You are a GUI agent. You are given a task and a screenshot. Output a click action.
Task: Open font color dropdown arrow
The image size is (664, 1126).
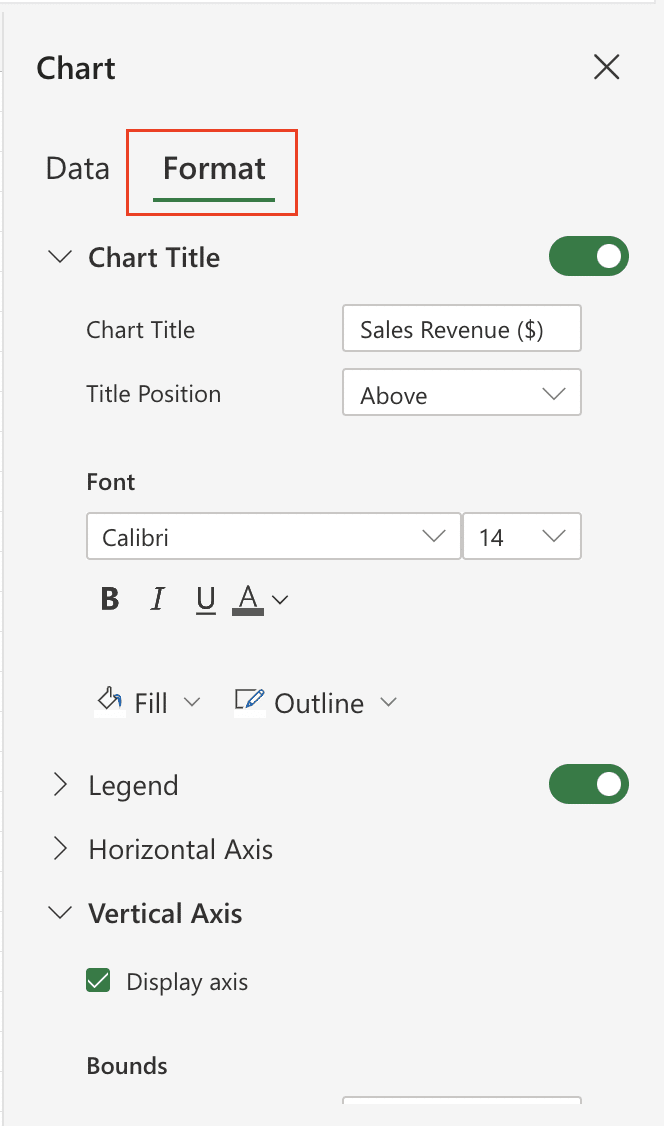click(281, 600)
